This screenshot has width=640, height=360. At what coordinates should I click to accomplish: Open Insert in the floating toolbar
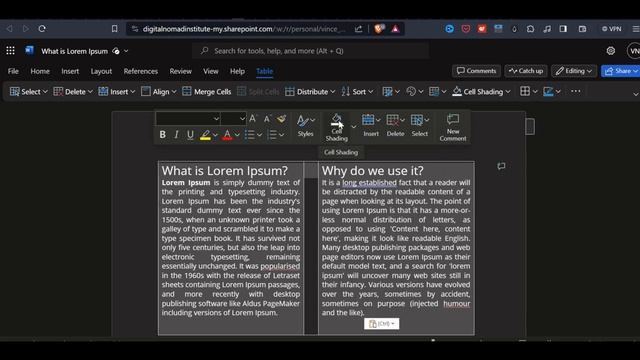(x=371, y=126)
